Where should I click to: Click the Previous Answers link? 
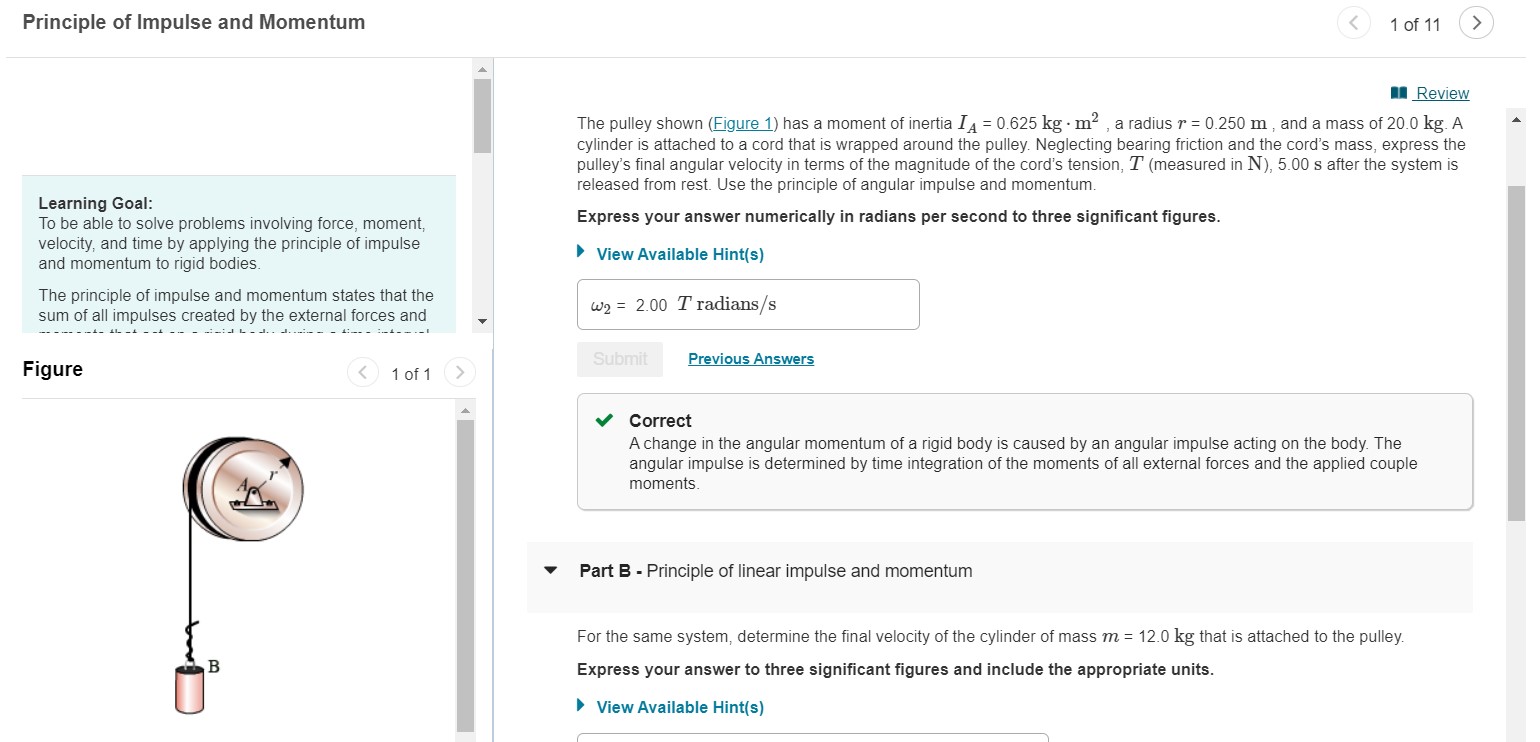[751, 359]
